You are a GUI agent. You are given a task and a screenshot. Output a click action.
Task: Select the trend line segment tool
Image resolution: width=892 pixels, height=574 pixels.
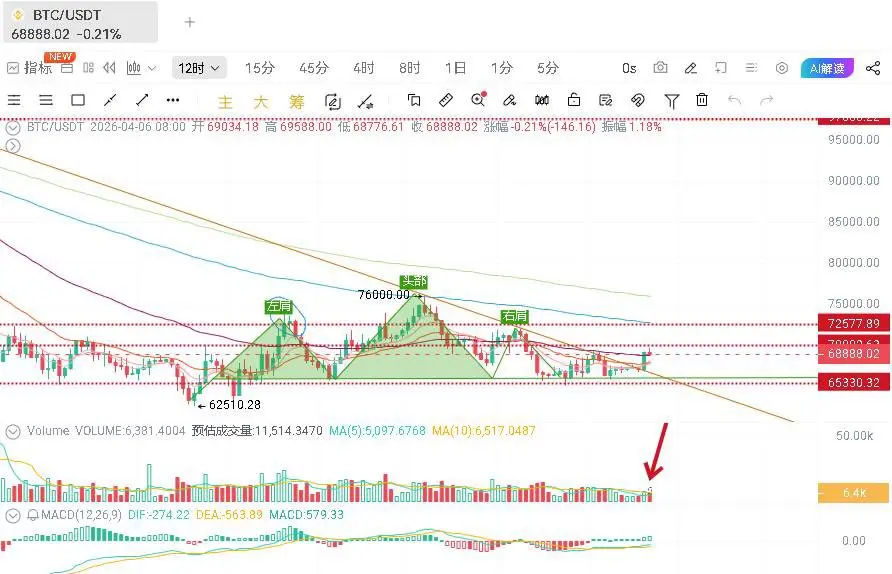(x=110, y=101)
